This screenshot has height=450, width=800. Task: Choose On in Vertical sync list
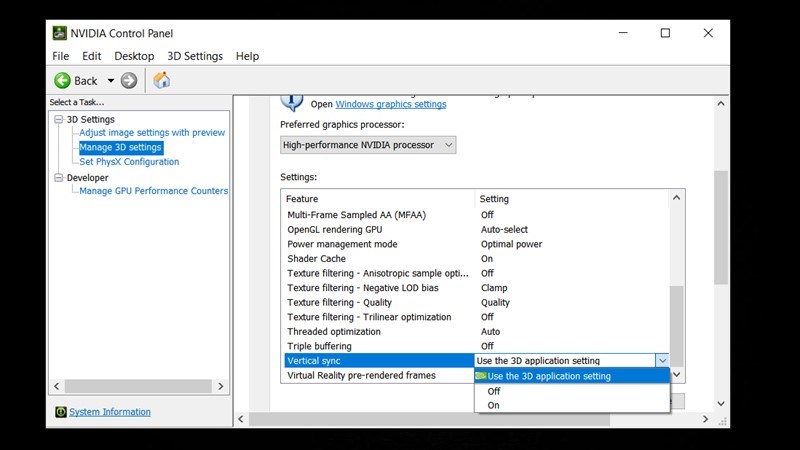[x=572, y=405]
